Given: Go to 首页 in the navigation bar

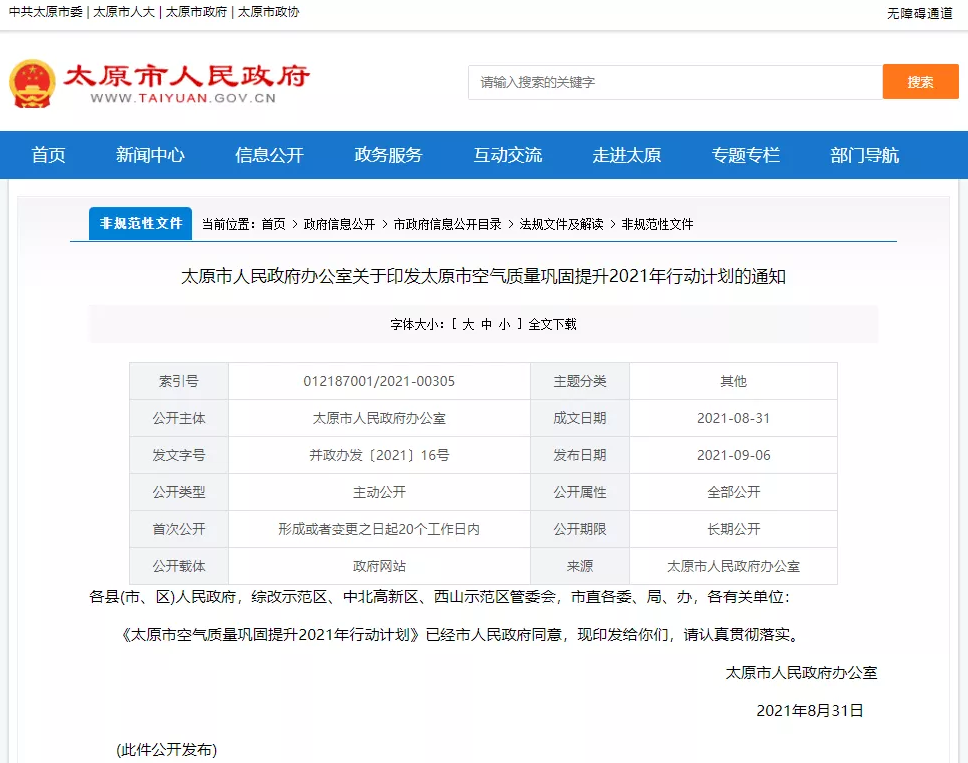Looking at the screenshot, I should point(48,155).
